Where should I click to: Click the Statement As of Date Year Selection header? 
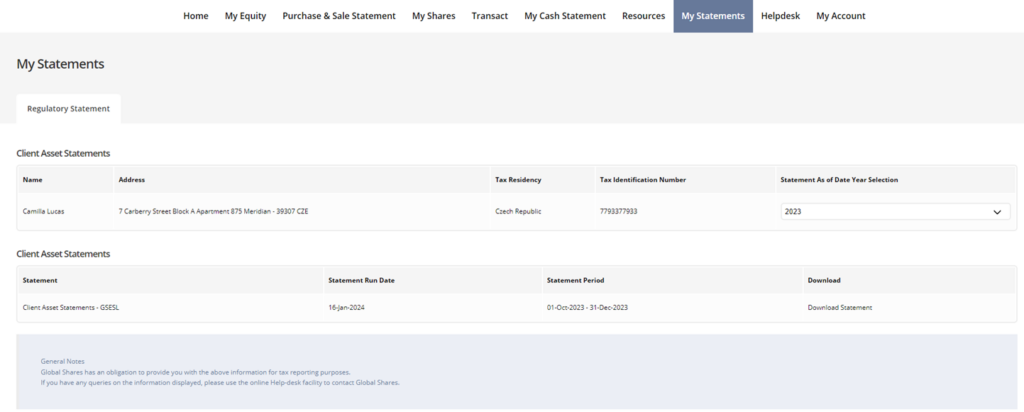[839, 180]
